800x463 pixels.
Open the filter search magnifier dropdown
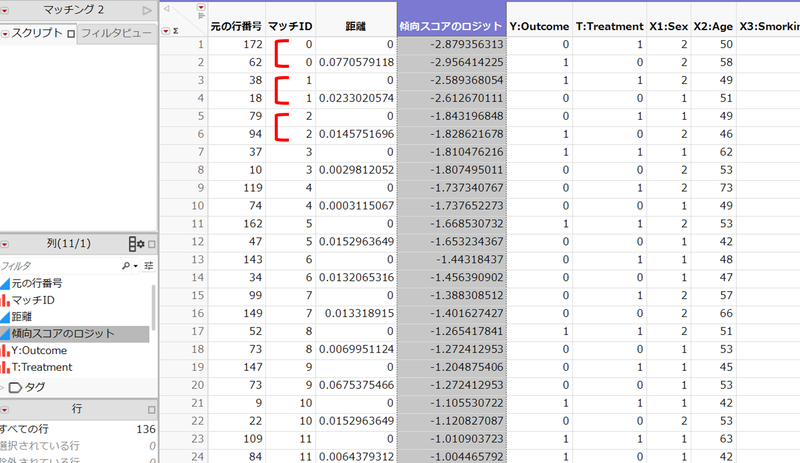tap(130, 266)
